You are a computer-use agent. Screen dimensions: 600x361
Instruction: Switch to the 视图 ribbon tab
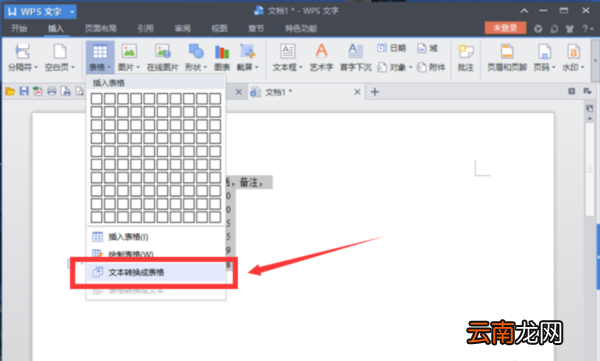pos(219,28)
